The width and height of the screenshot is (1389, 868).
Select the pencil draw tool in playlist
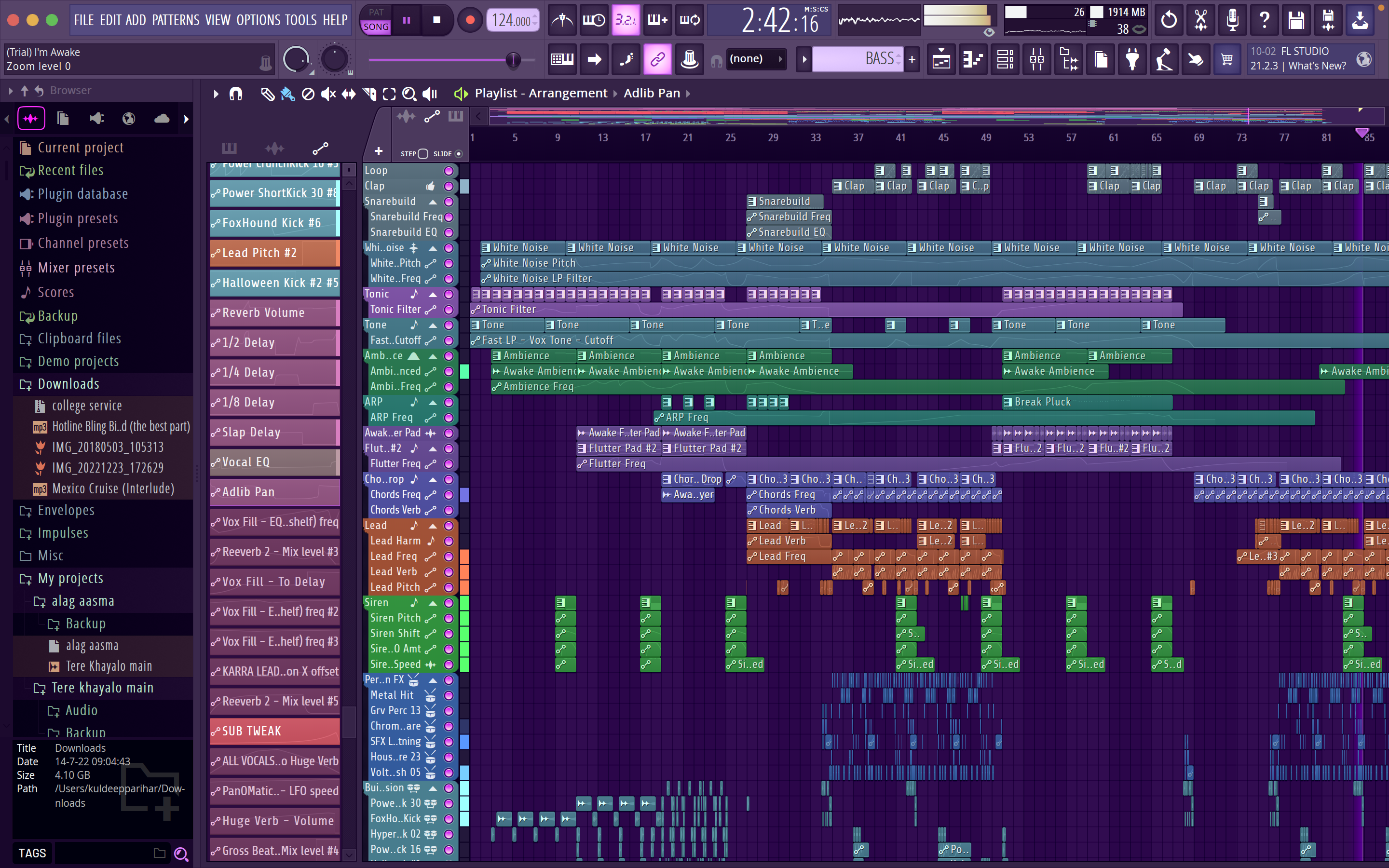point(268,94)
